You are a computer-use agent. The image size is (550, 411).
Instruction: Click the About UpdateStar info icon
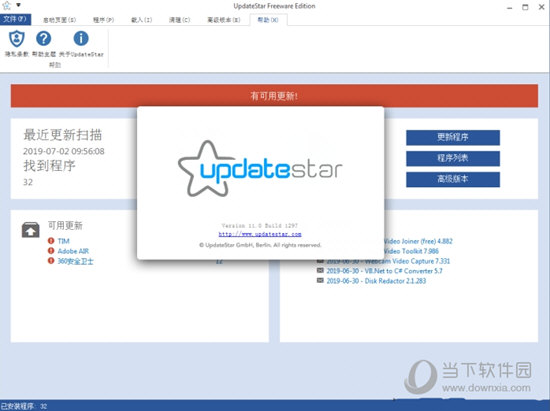pyautogui.click(x=81, y=39)
